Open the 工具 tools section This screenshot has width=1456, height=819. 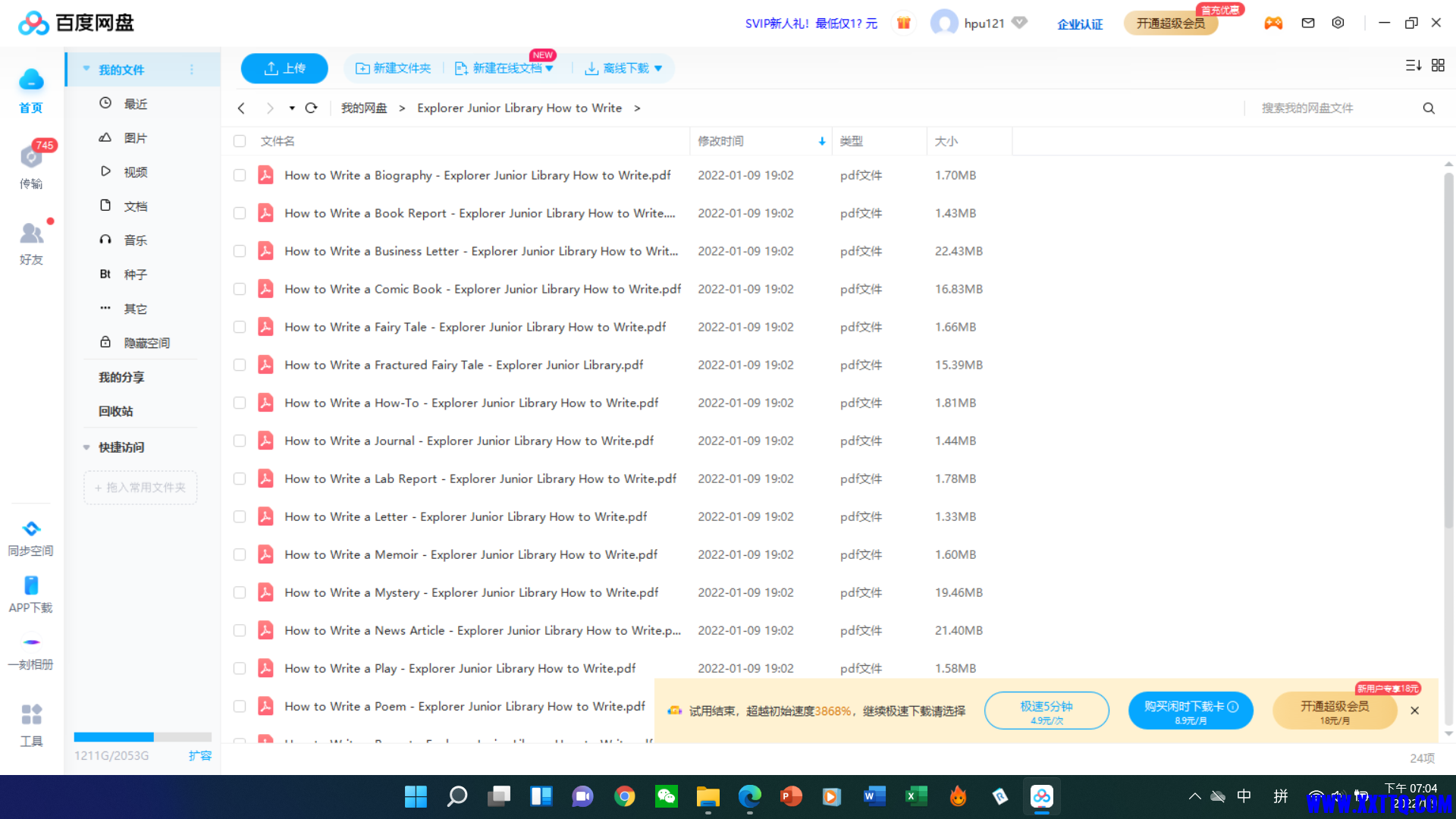coord(31,724)
